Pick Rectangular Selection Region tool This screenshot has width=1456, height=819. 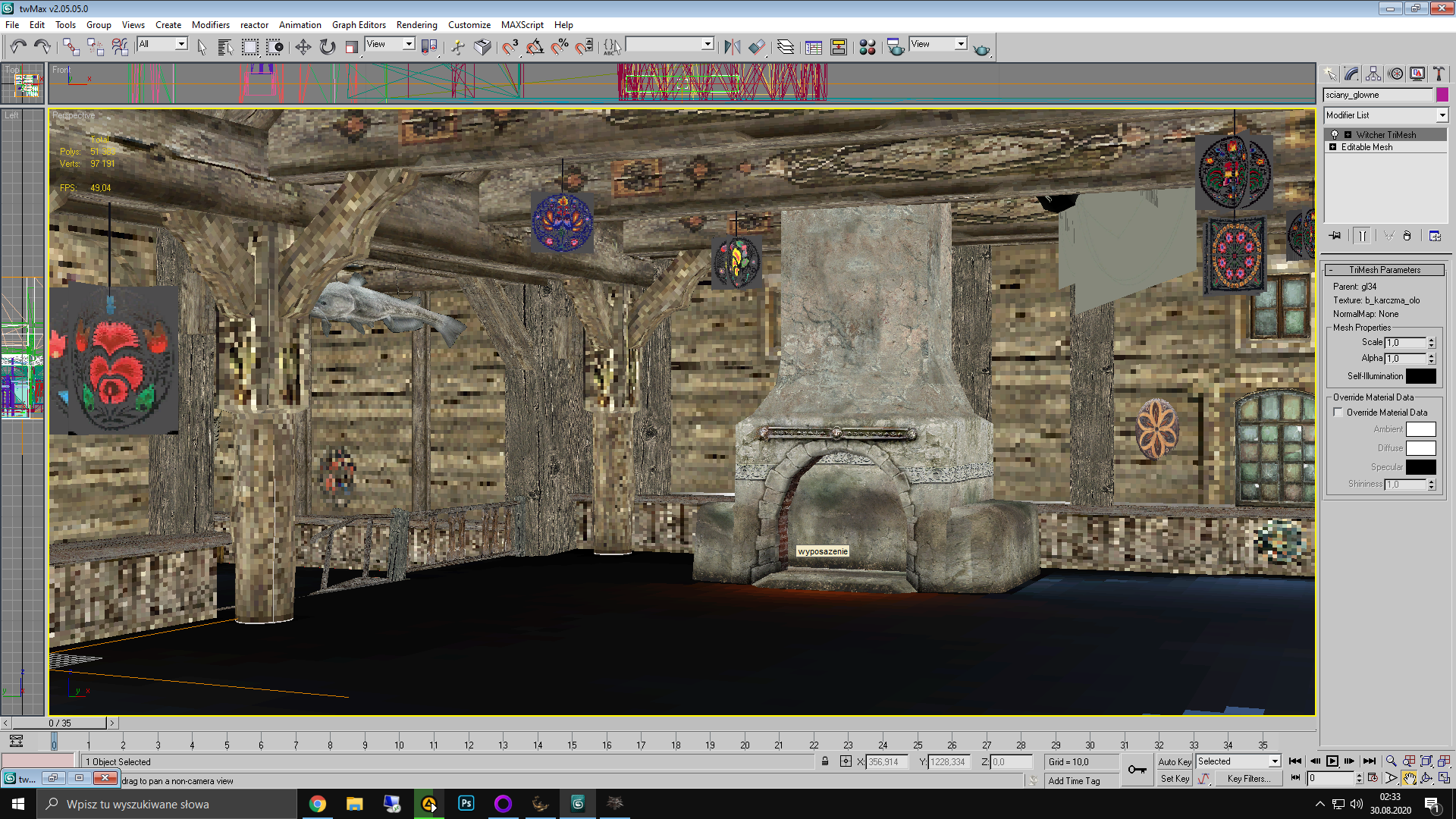click(249, 47)
